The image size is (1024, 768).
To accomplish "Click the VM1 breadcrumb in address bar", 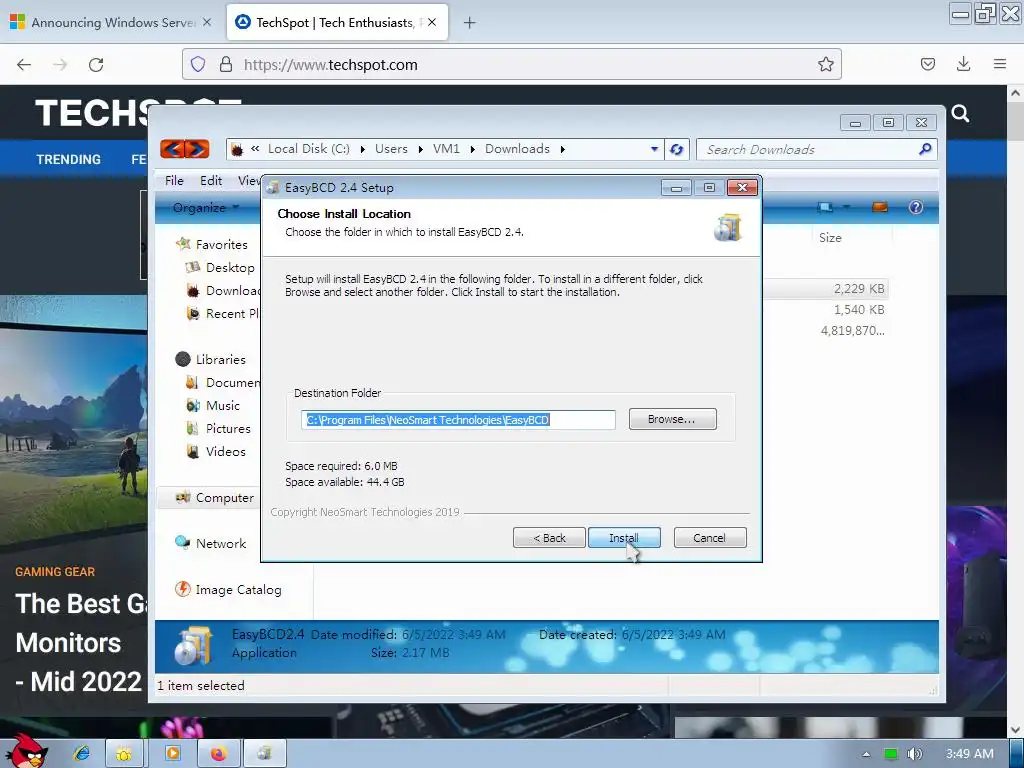I will (x=446, y=149).
